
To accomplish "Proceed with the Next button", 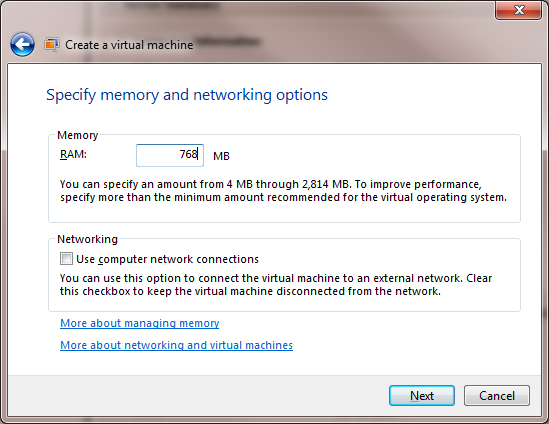I will pos(422,396).
